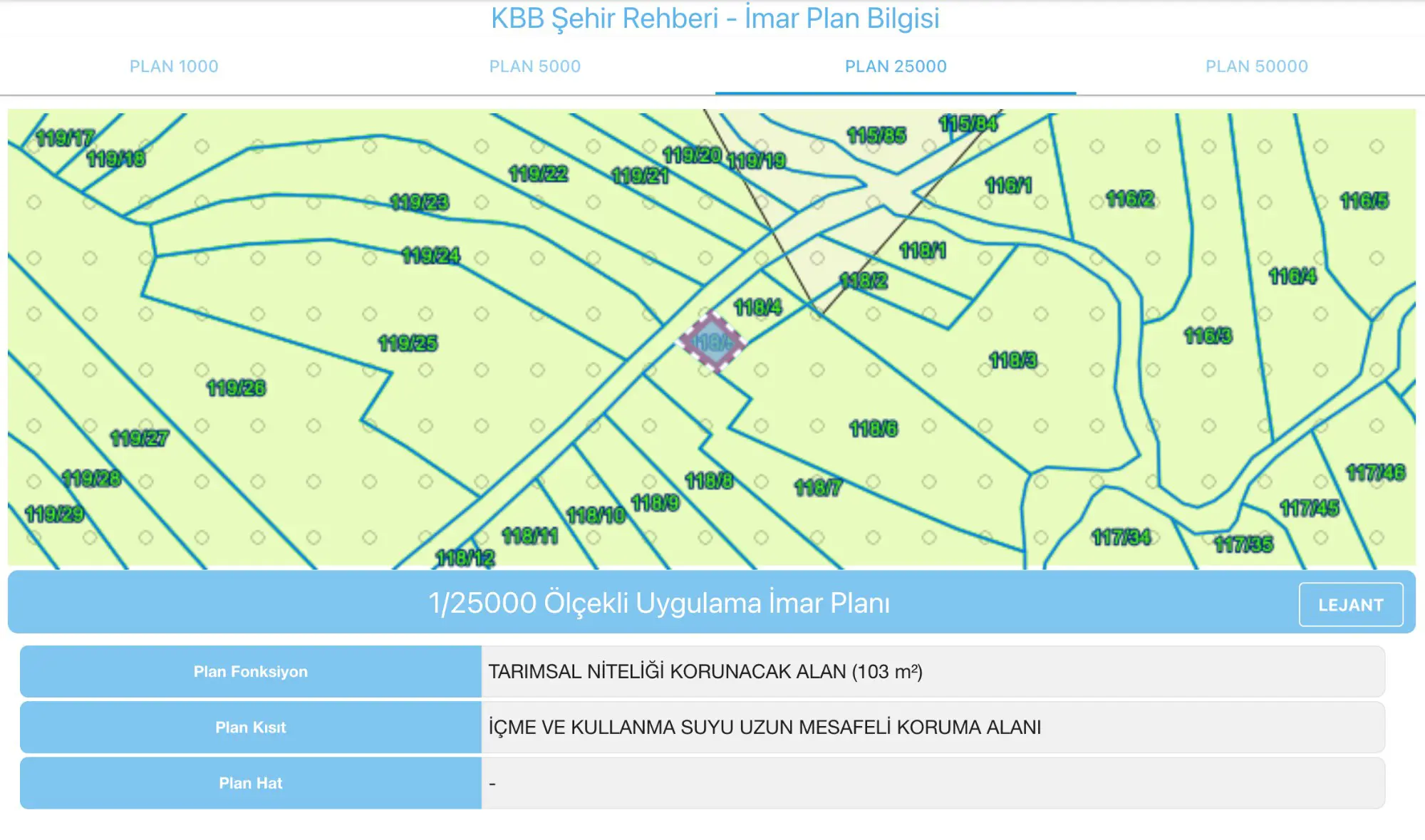Click parcel label 117/45 on the map

1310,508
